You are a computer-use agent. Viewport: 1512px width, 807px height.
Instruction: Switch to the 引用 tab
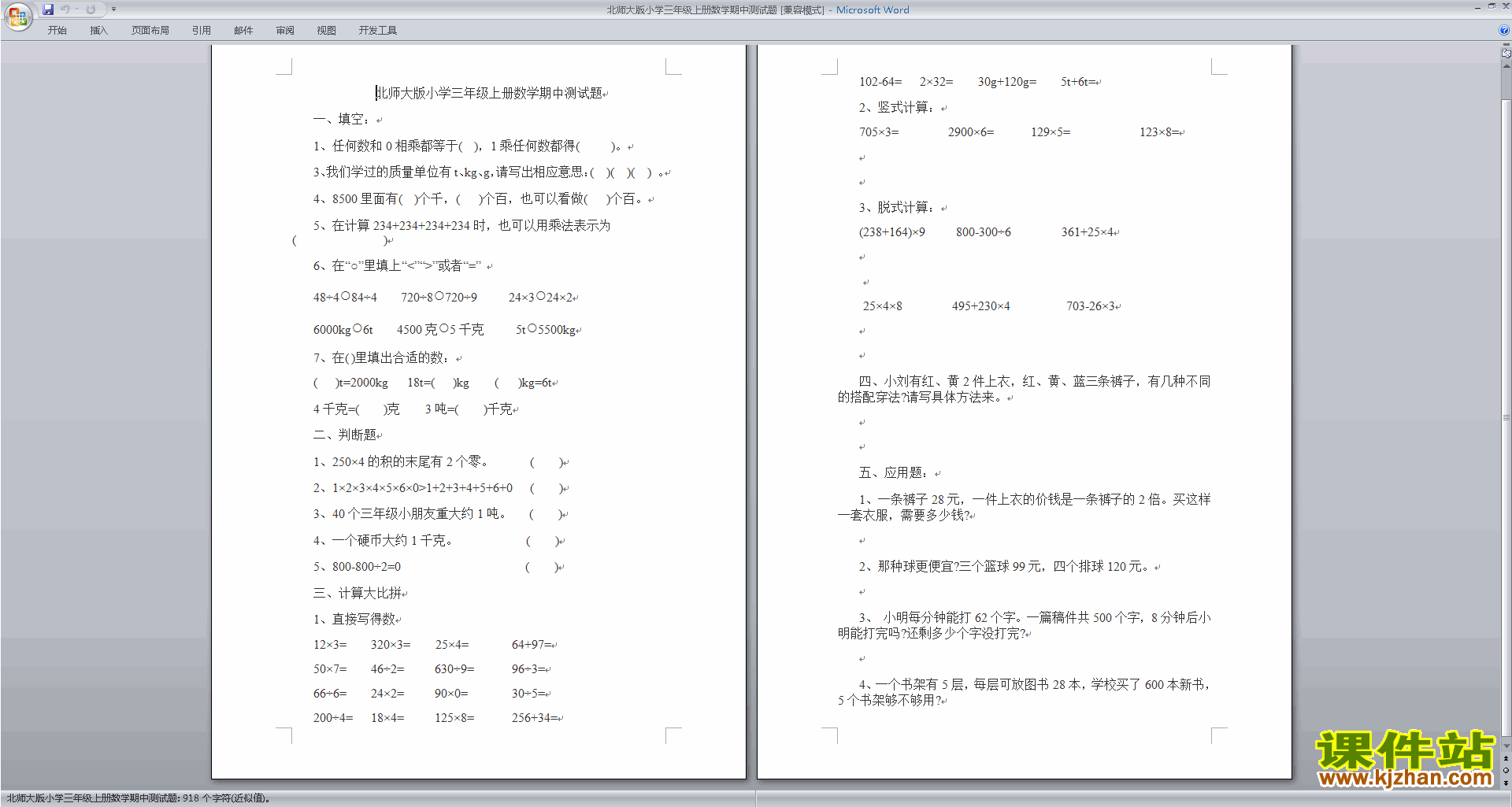point(202,31)
